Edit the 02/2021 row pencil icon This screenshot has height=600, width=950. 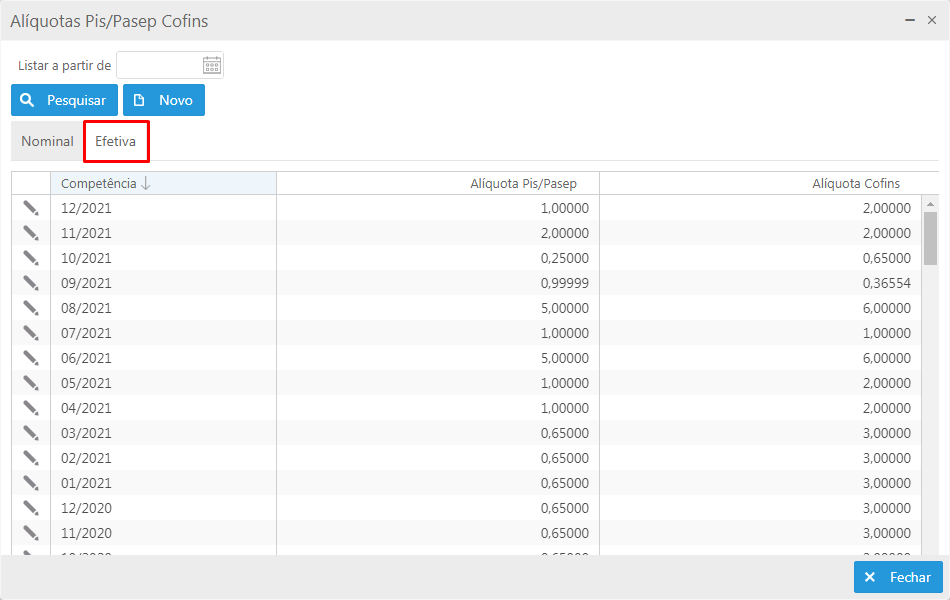[x=31, y=458]
